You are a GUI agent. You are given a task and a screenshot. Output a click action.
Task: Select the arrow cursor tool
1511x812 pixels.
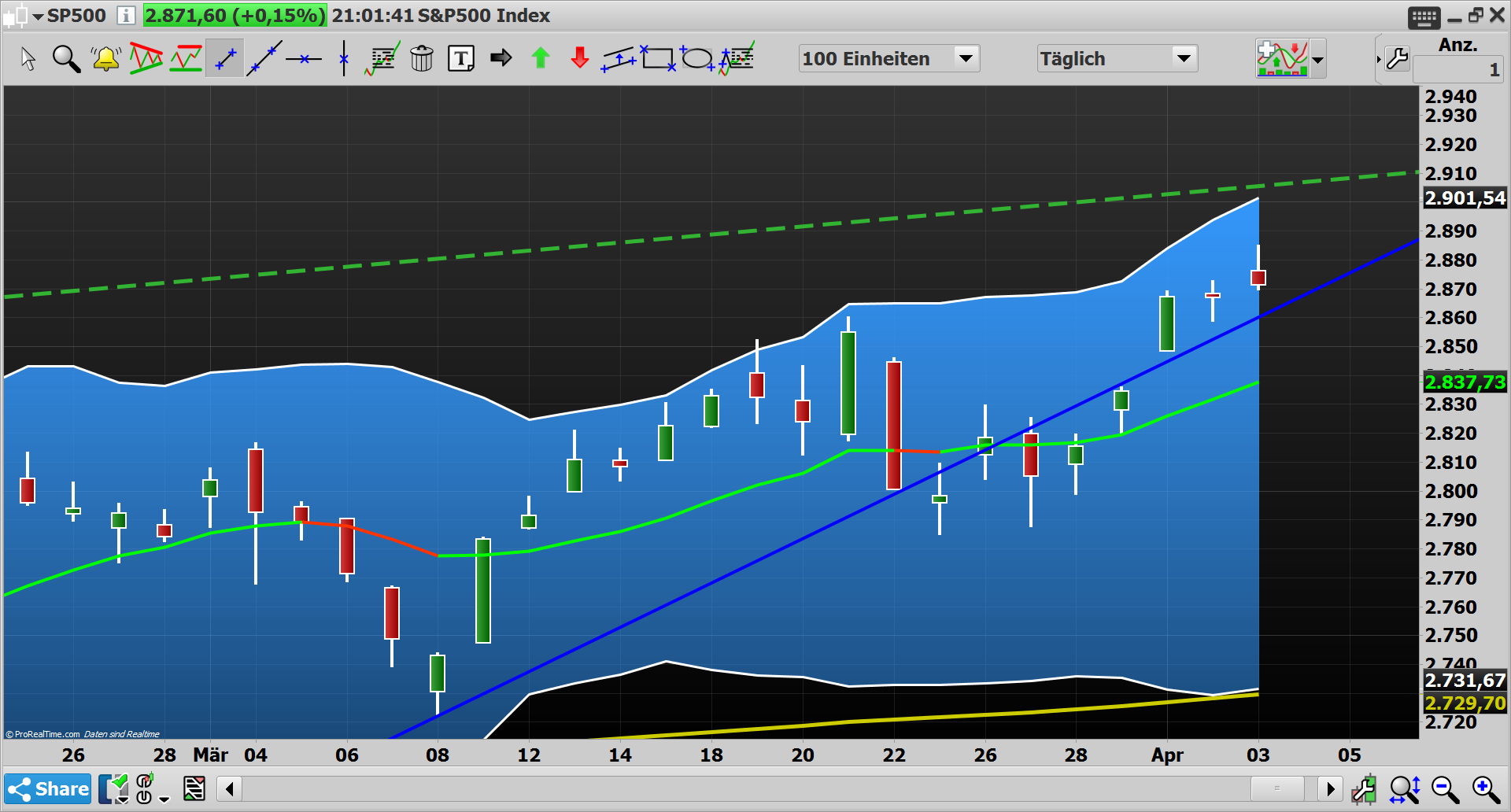pyautogui.click(x=28, y=59)
